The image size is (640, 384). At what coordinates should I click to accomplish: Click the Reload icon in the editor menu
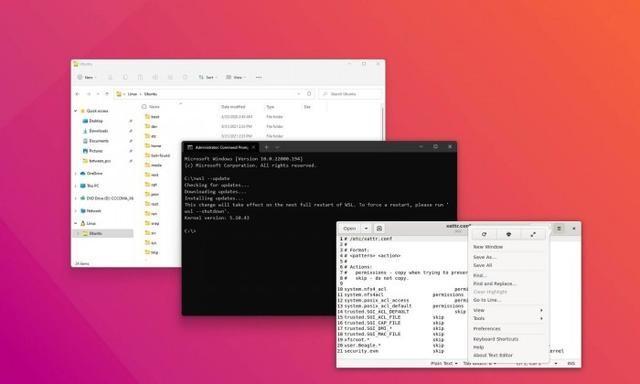click(484, 234)
